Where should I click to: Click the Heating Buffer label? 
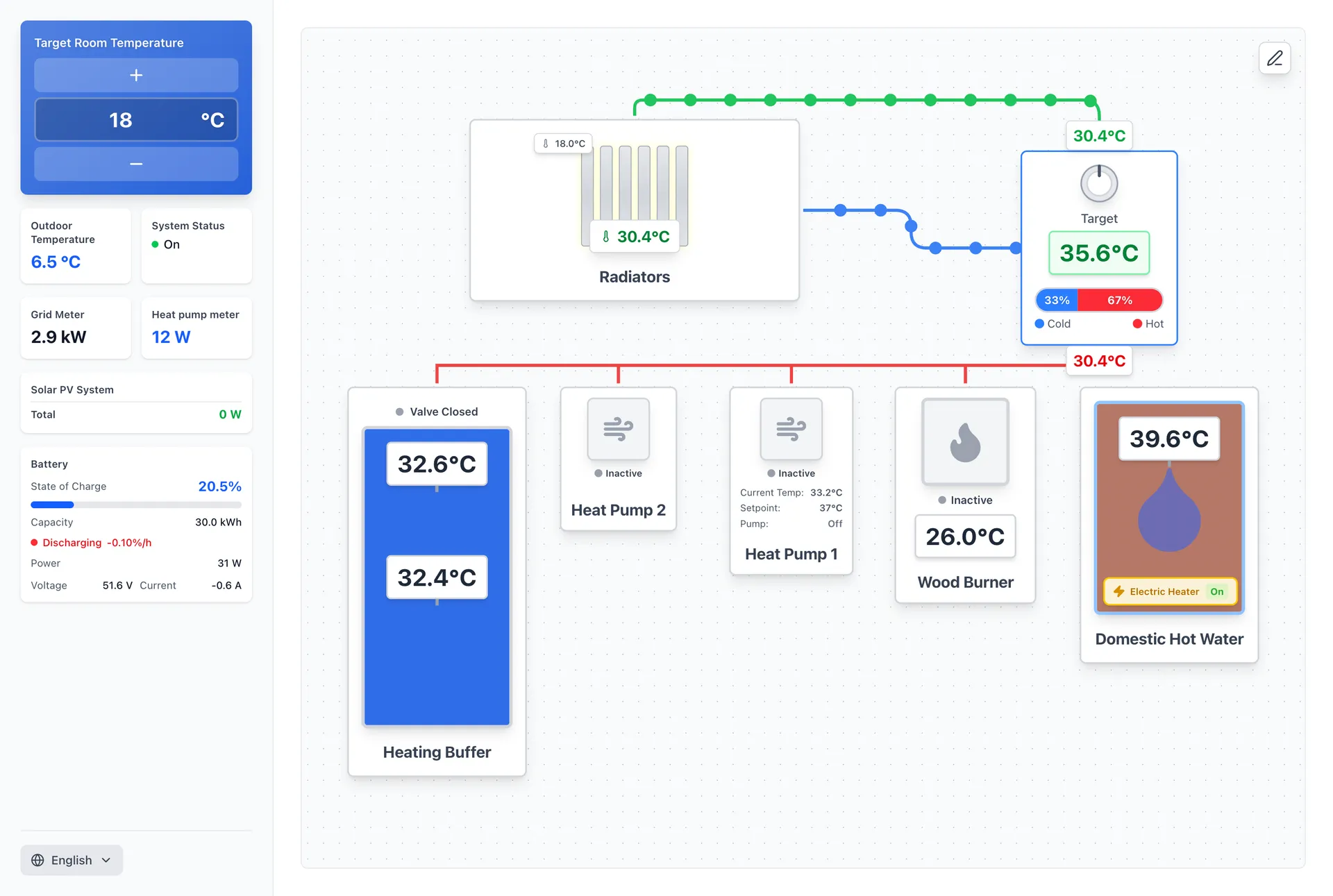click(x=437, y=752)
